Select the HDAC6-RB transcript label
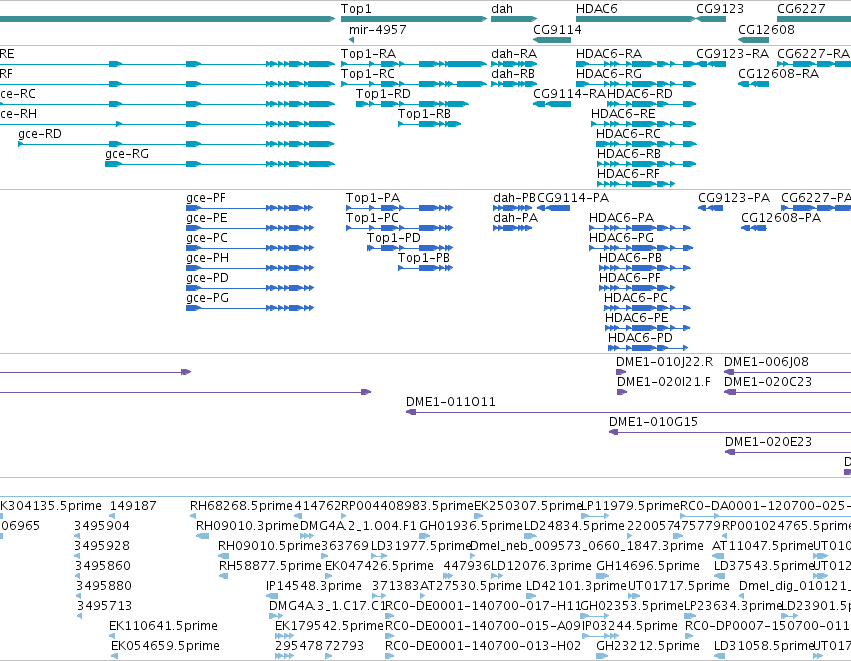This screenshot has height=661, width=851. 629,154
